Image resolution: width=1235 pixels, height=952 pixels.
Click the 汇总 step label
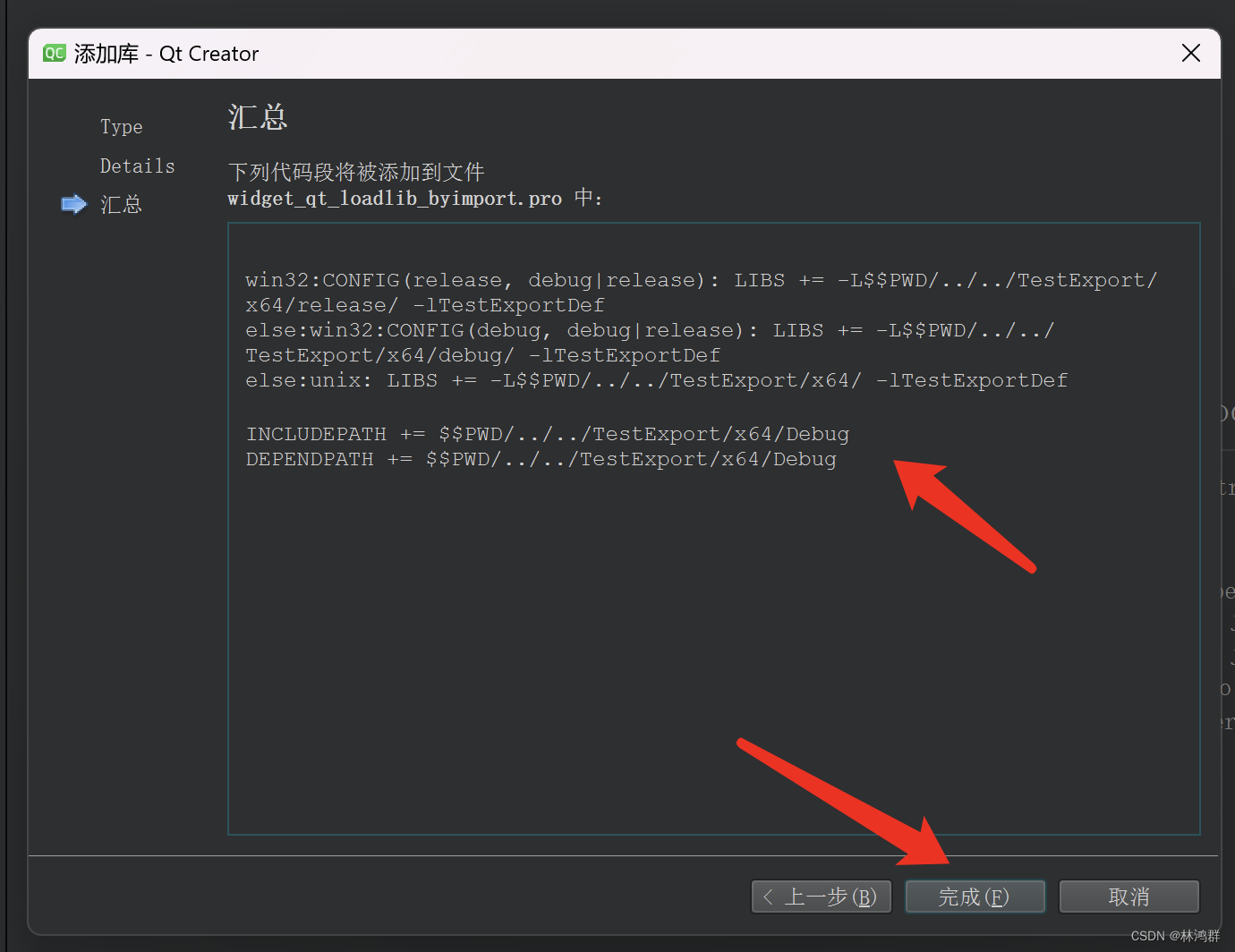point(122,205)
